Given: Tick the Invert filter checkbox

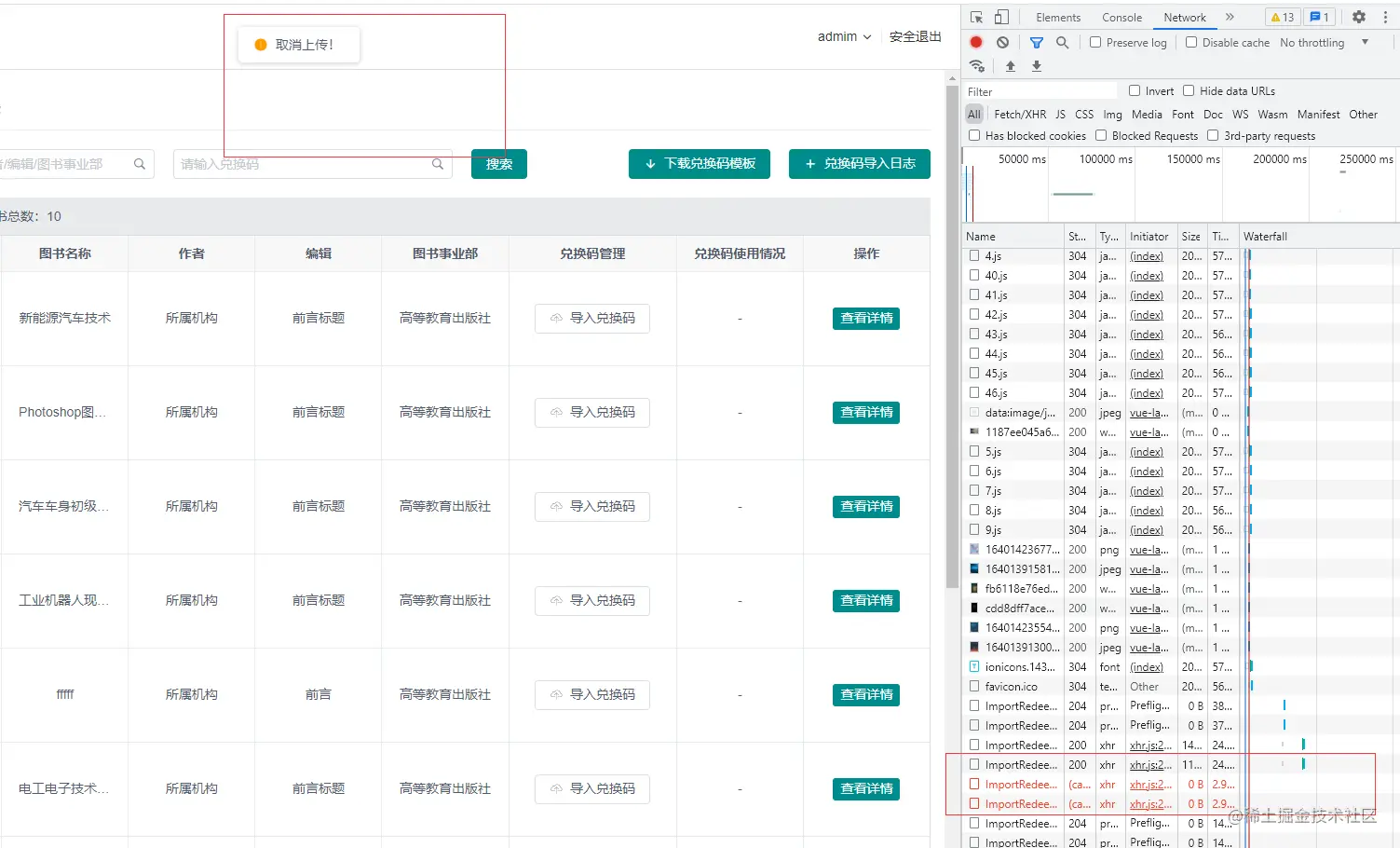Looking at the screenshot, I should (1135, 91).
